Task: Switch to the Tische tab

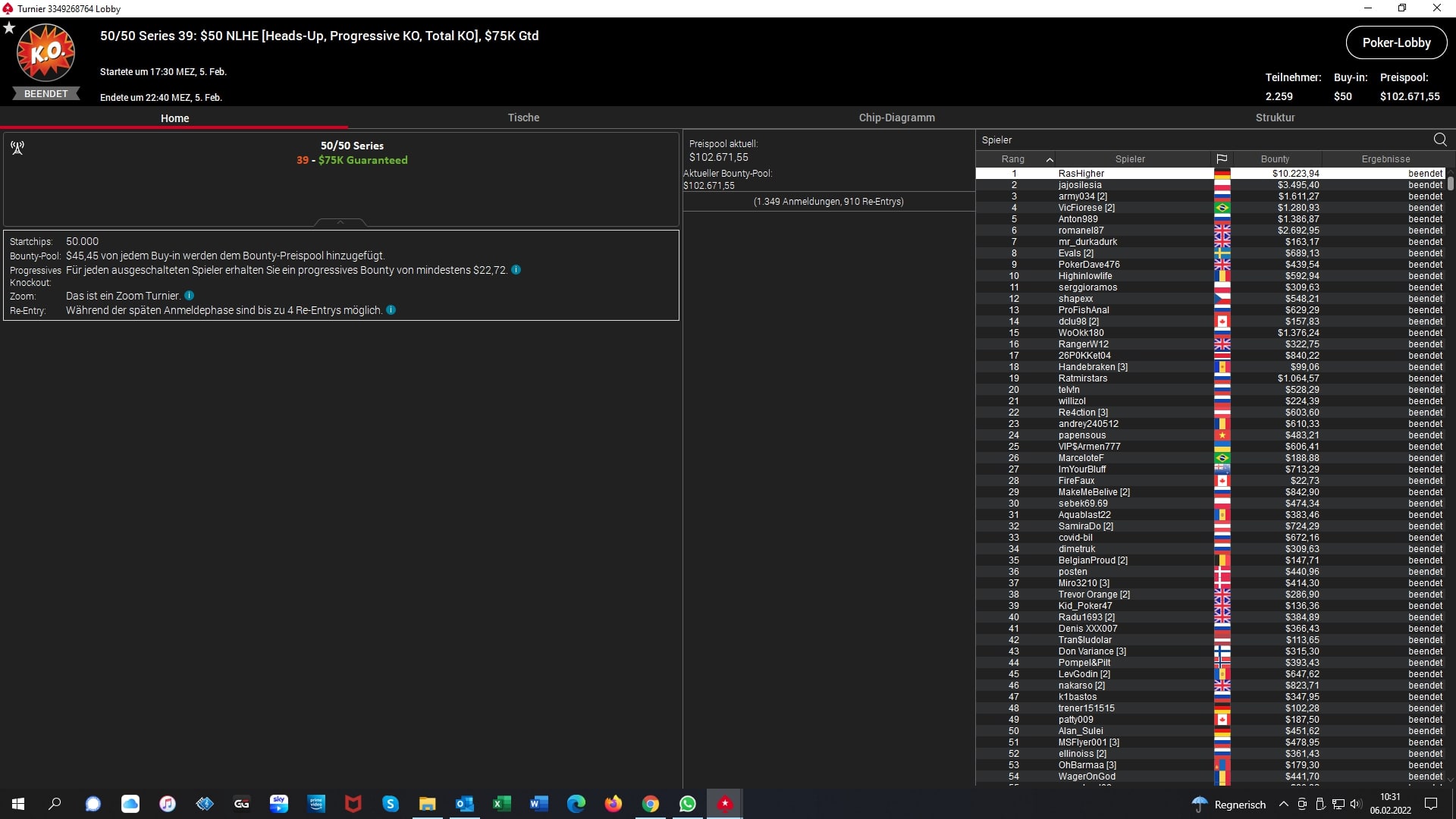Action: [x=523, y=118]
